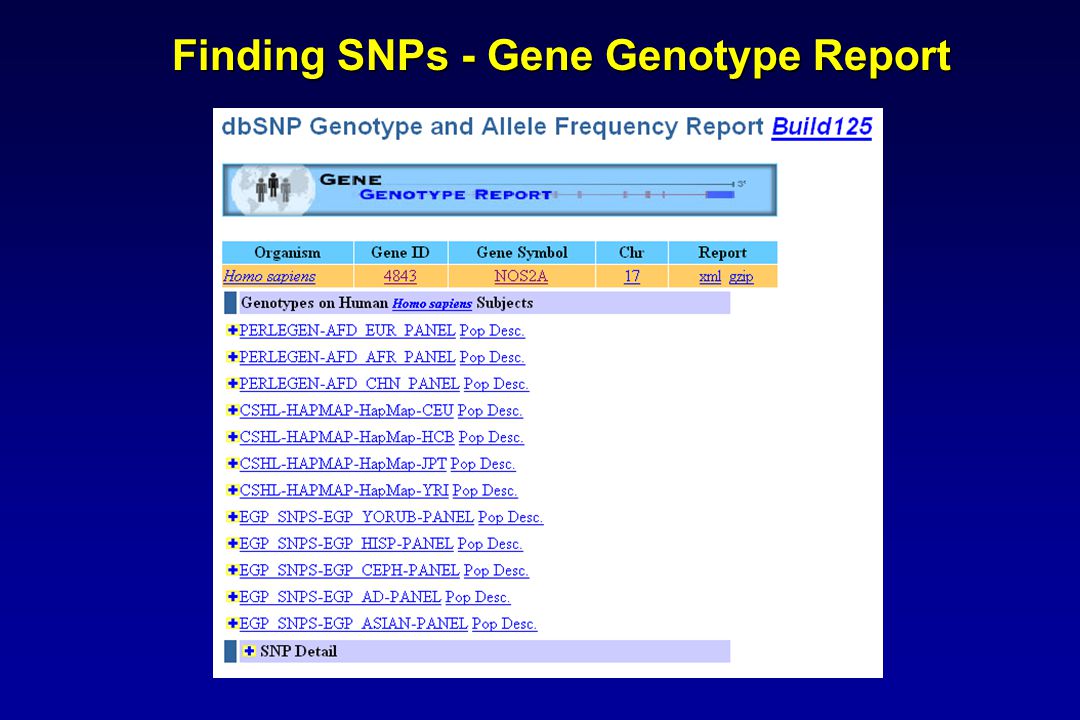Open Homo sapiens link in Genotypes heading
The width and height of the screenshot is (1080, 720).
[432, 303]
